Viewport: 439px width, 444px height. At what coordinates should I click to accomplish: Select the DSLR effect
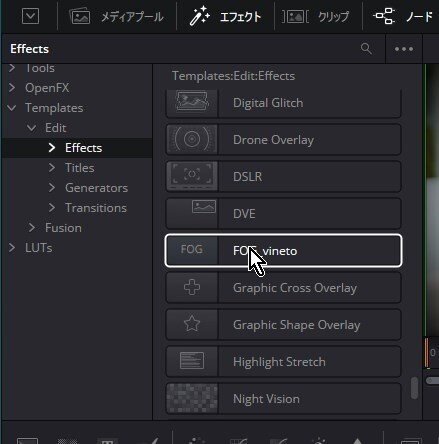(283, 177)
